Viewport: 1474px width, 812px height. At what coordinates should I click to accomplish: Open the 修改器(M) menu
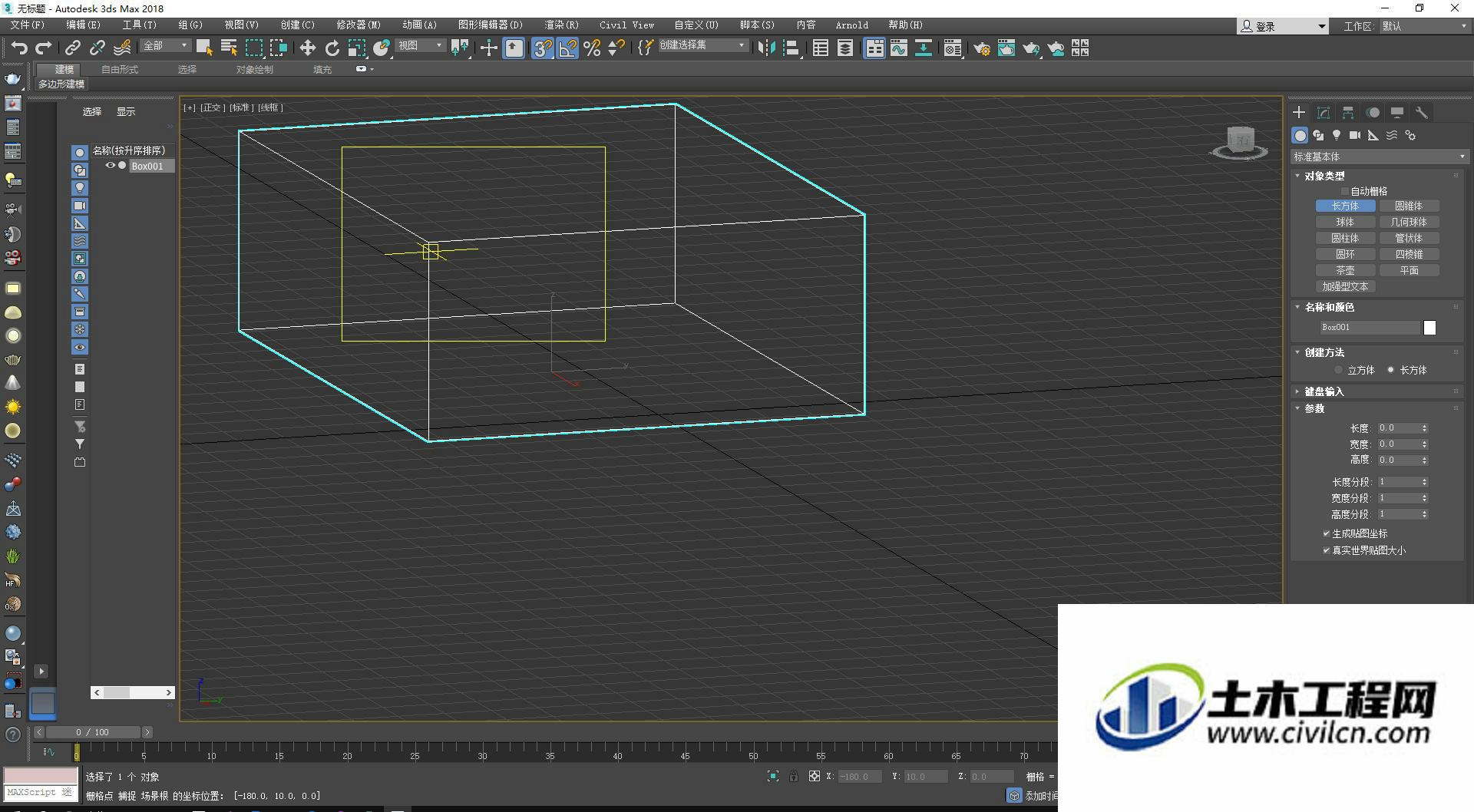pyautogui.click(x=359, y=25)
